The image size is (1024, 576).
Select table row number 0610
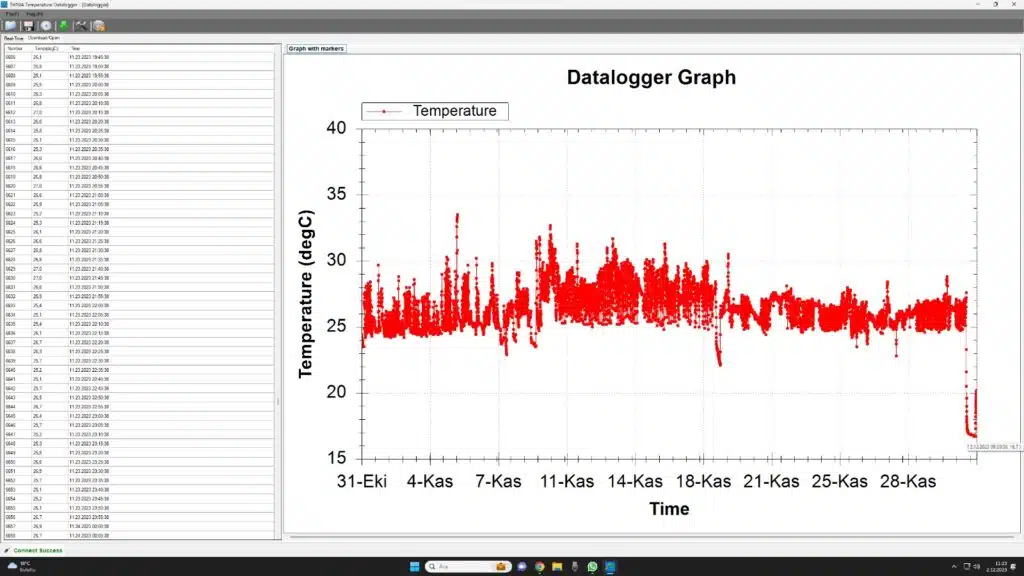[139, 94]
